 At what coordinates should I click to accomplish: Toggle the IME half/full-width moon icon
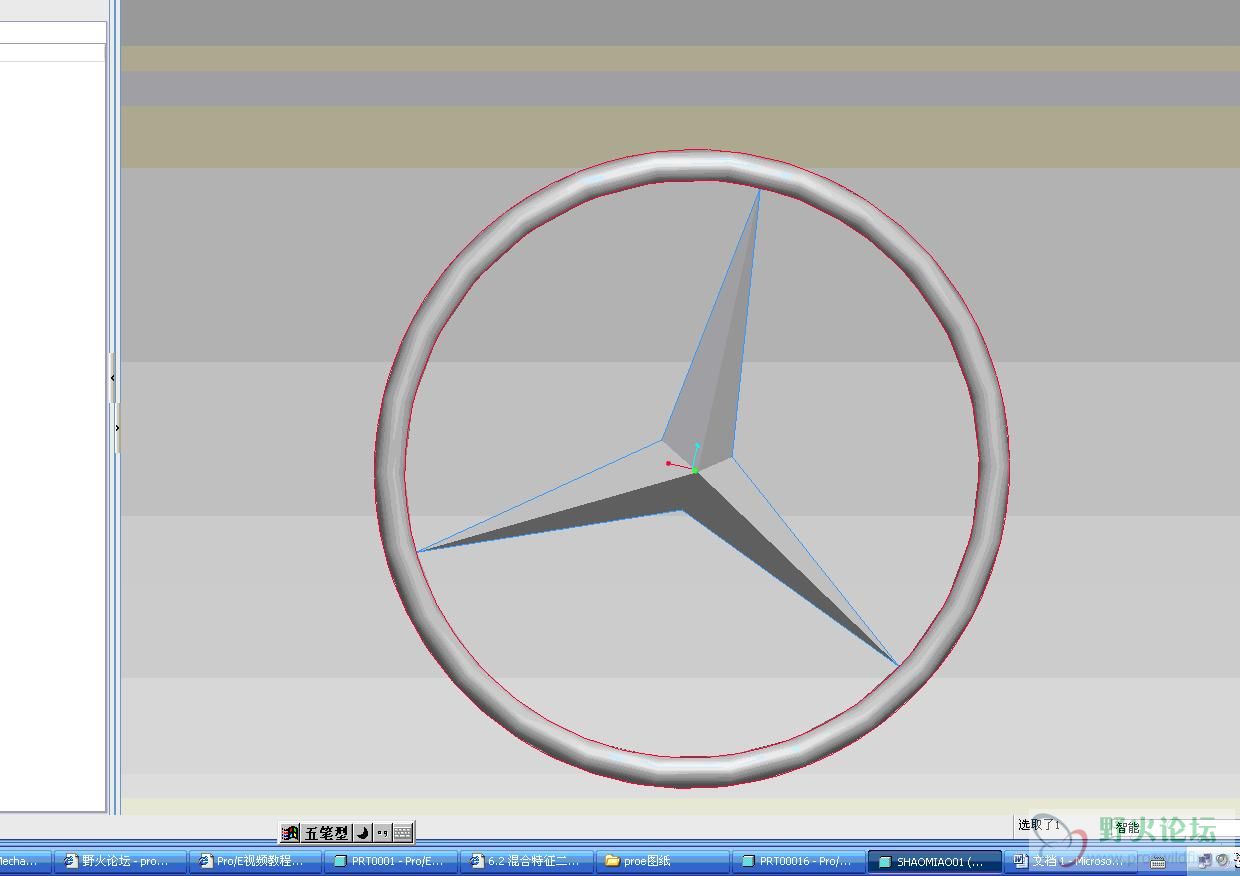point(363,832)
